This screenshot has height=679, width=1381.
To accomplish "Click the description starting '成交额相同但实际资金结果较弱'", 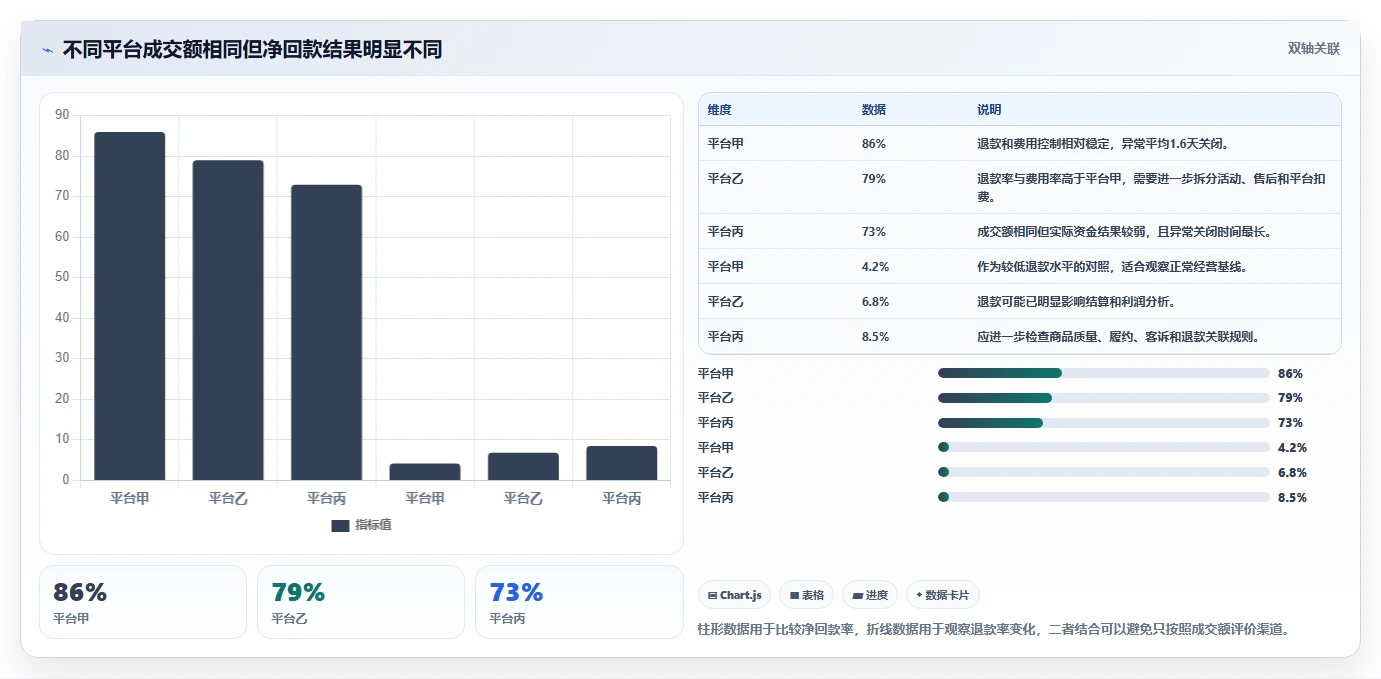I will 1124,232.
